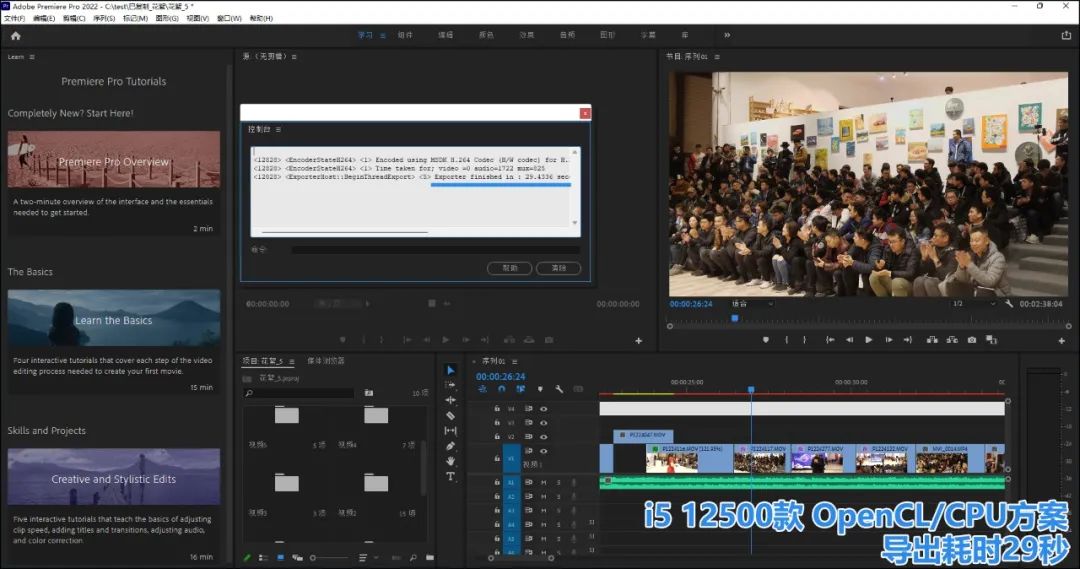Select the Pen tool in the tools panel

click(450, 446)
